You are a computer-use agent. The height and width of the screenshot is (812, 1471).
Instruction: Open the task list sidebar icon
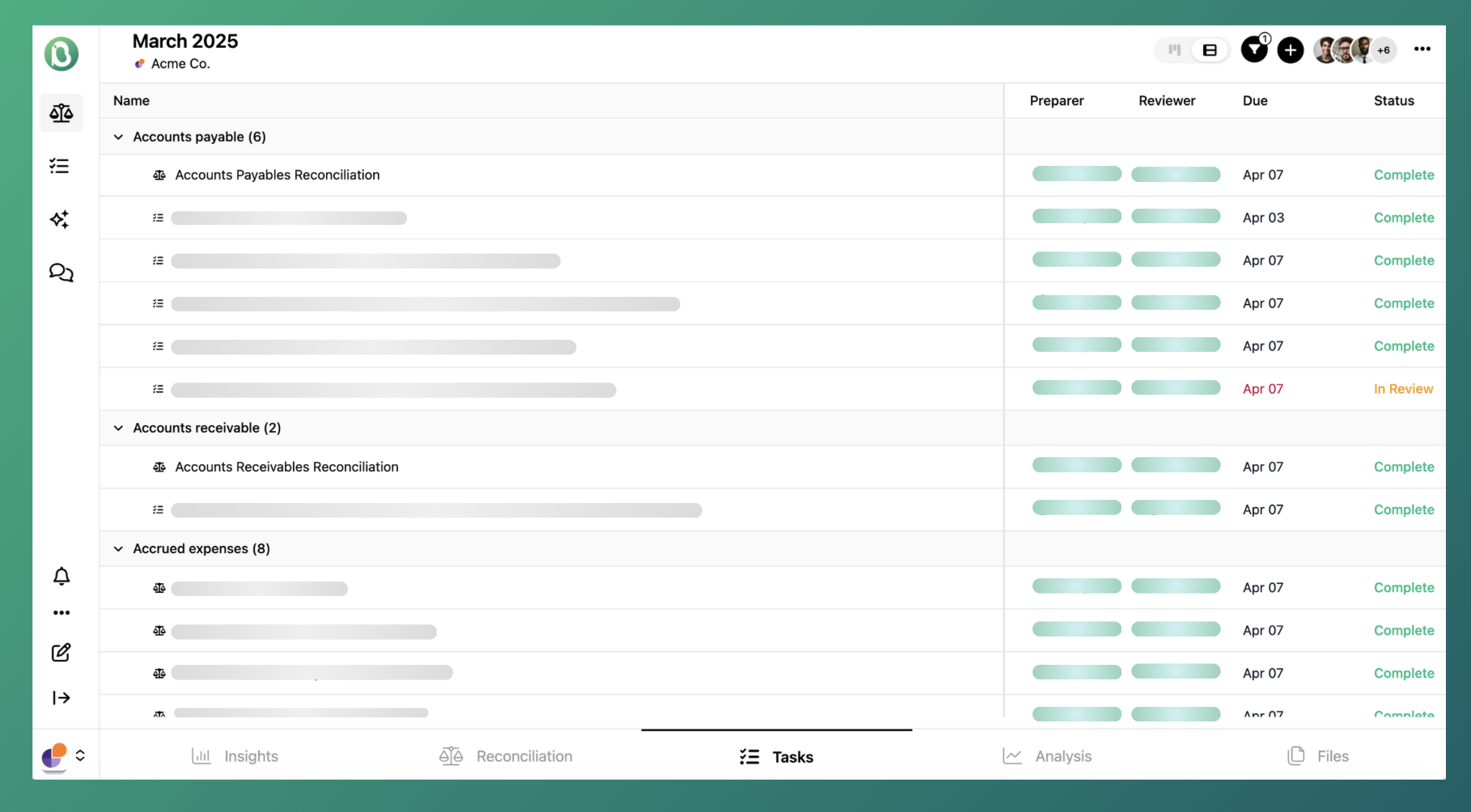[x=60, y=166]
